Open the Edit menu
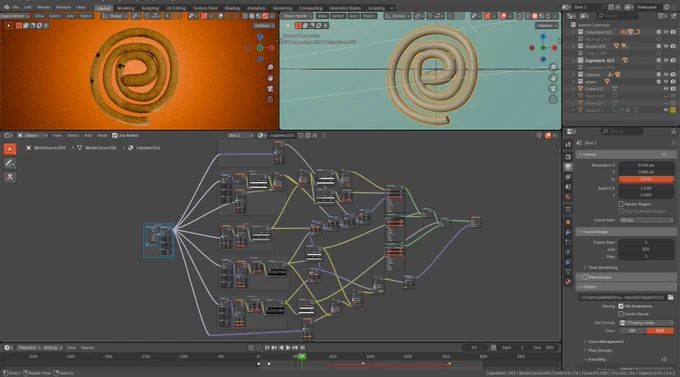 (x=28, y=7)
